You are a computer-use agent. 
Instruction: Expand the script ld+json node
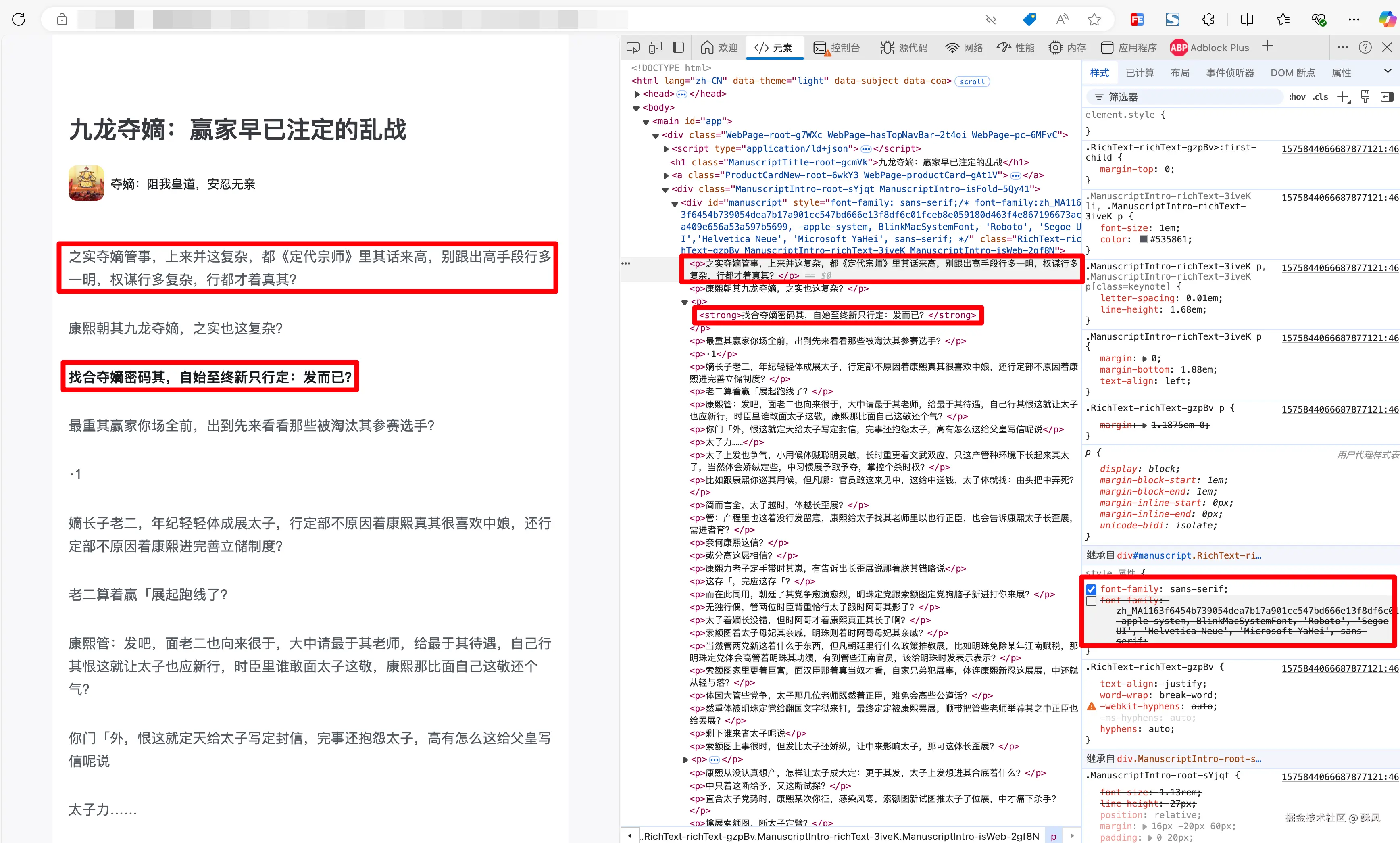pyautogui.click(x=665, y=149)
